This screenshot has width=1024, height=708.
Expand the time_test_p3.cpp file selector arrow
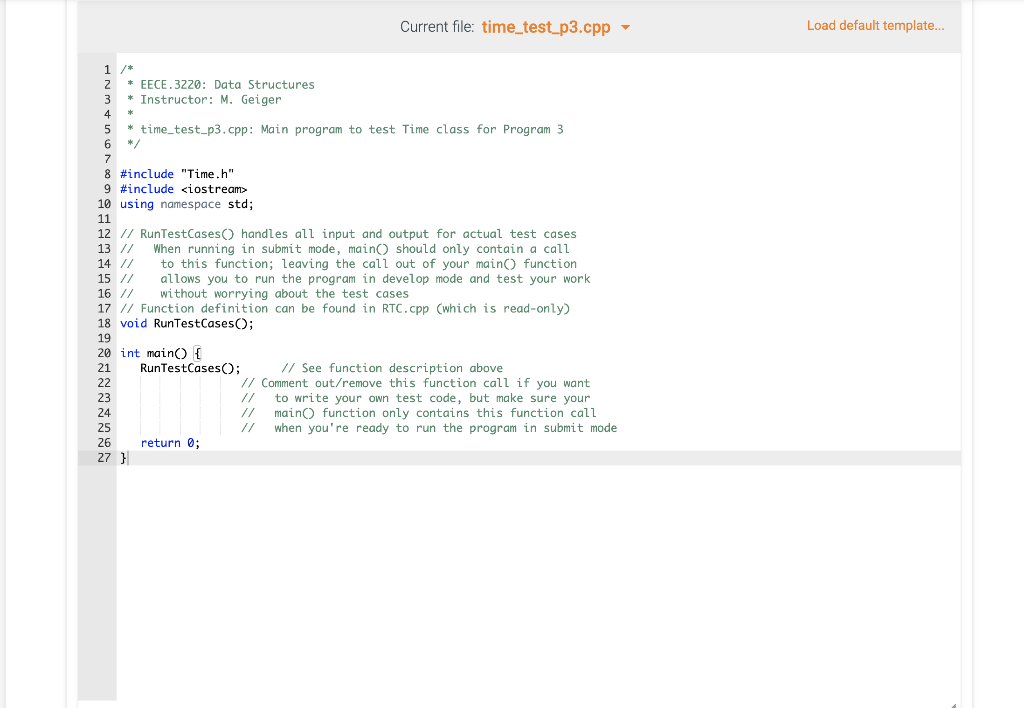pyautogui.click(x=626, y=29)
